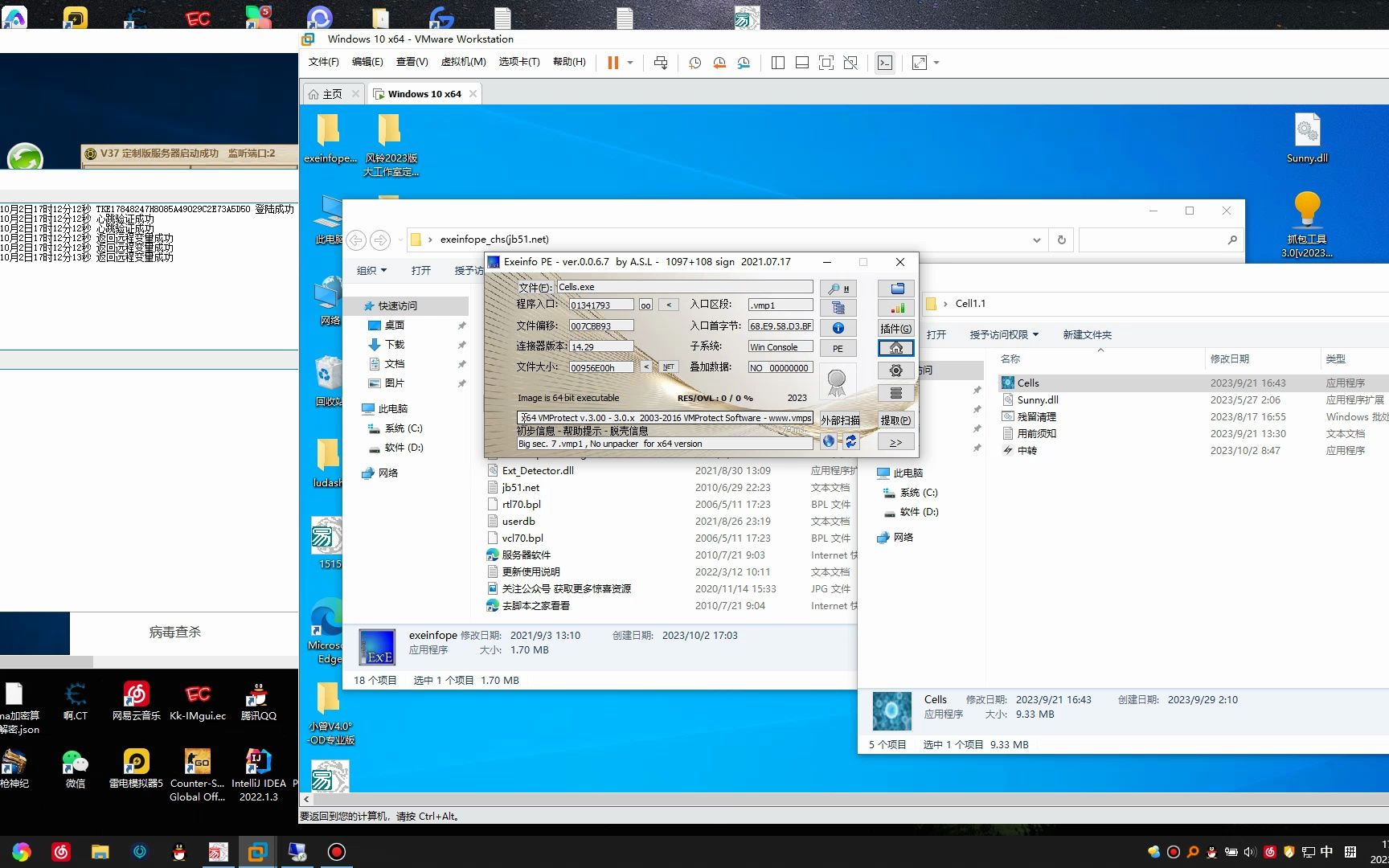Select 更新使用说明 file in the list

[531, 572]
